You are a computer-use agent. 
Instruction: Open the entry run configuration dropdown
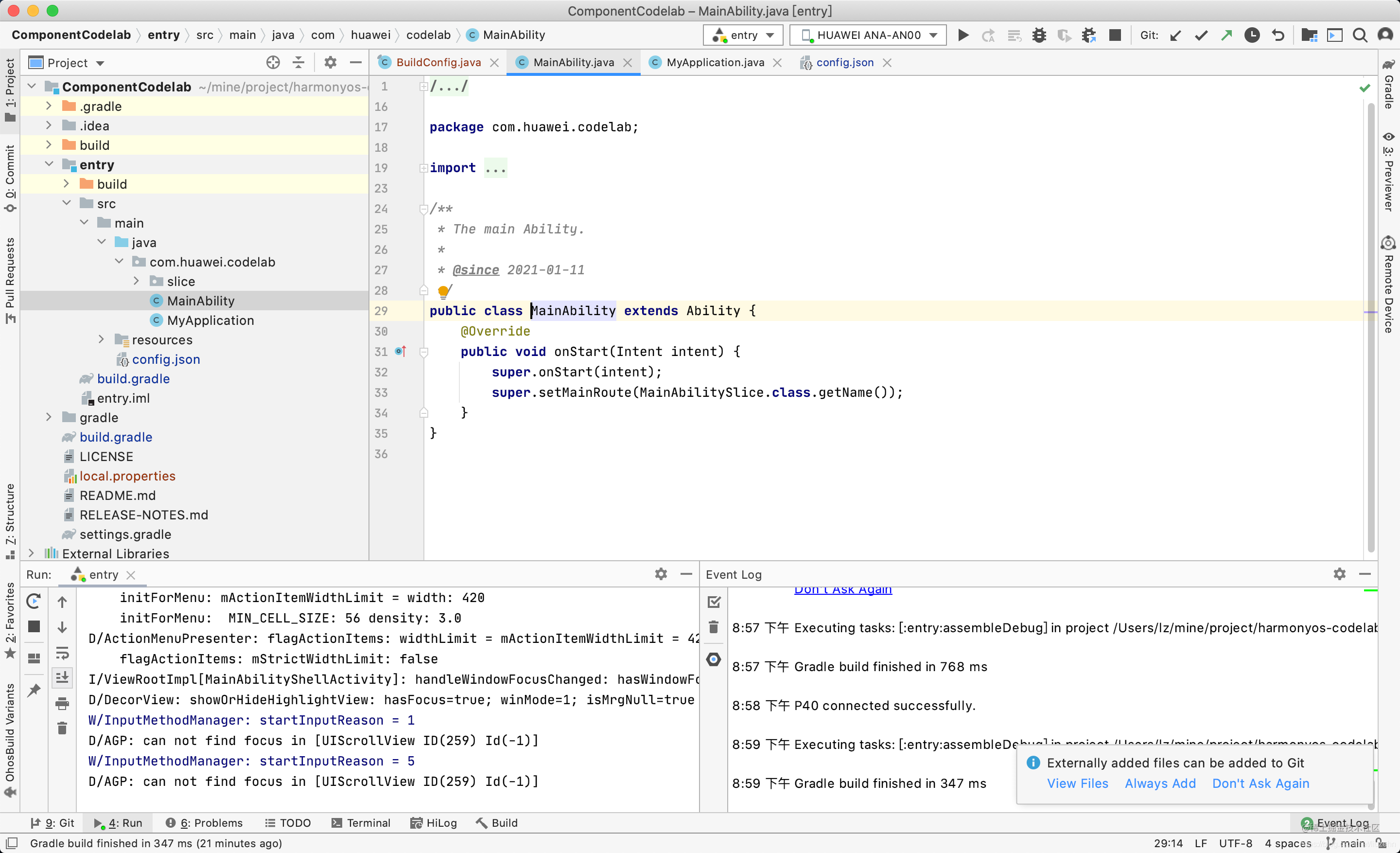pyautogui.click(x=743, y=35)
